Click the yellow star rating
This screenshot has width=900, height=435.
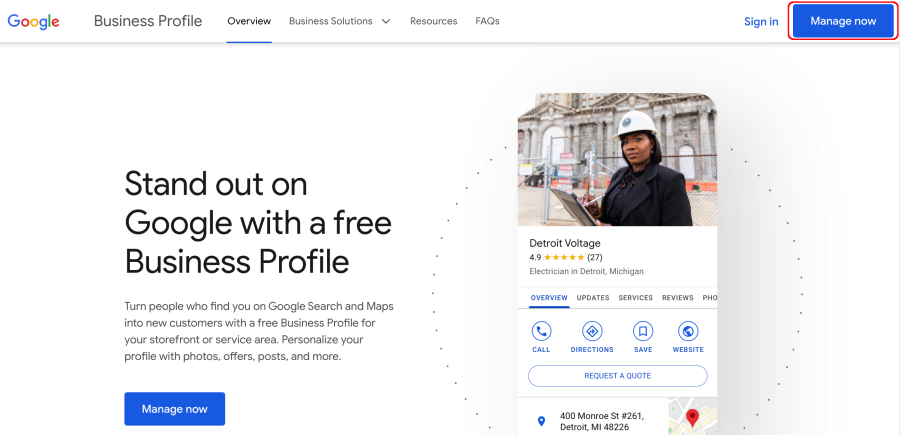click(564, 257)
